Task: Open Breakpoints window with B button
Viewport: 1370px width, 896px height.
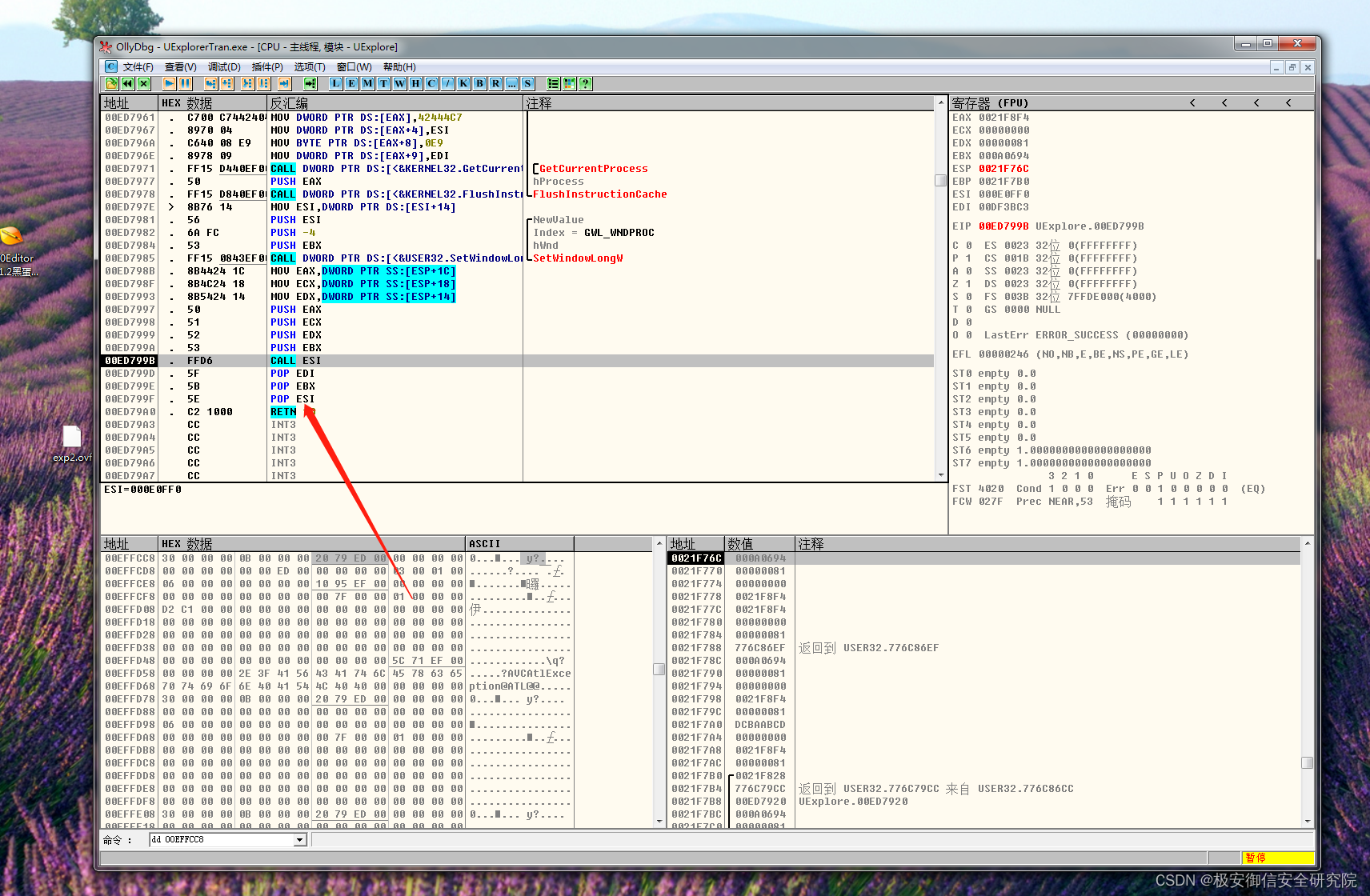Action: (x=480, y=83)
